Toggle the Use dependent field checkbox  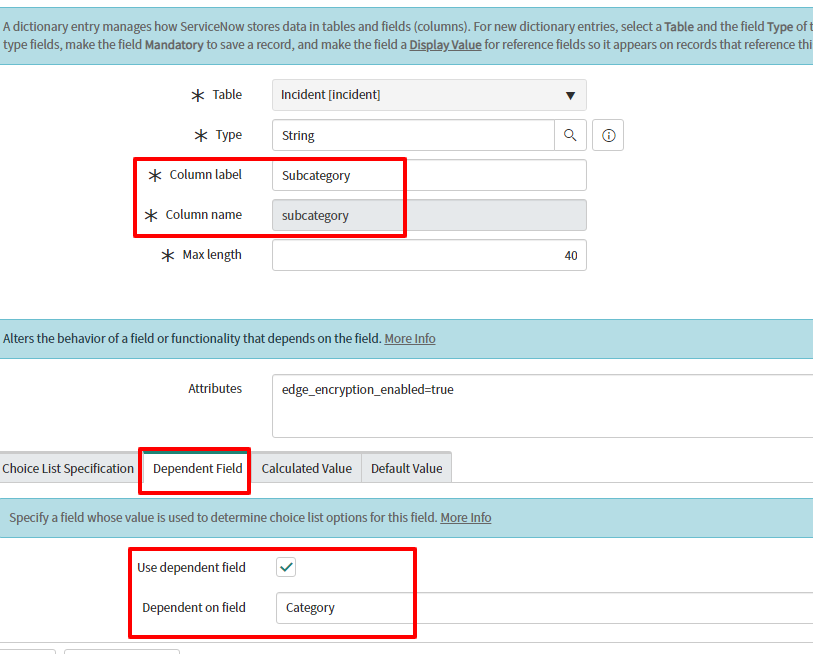(x=286, y=566)
